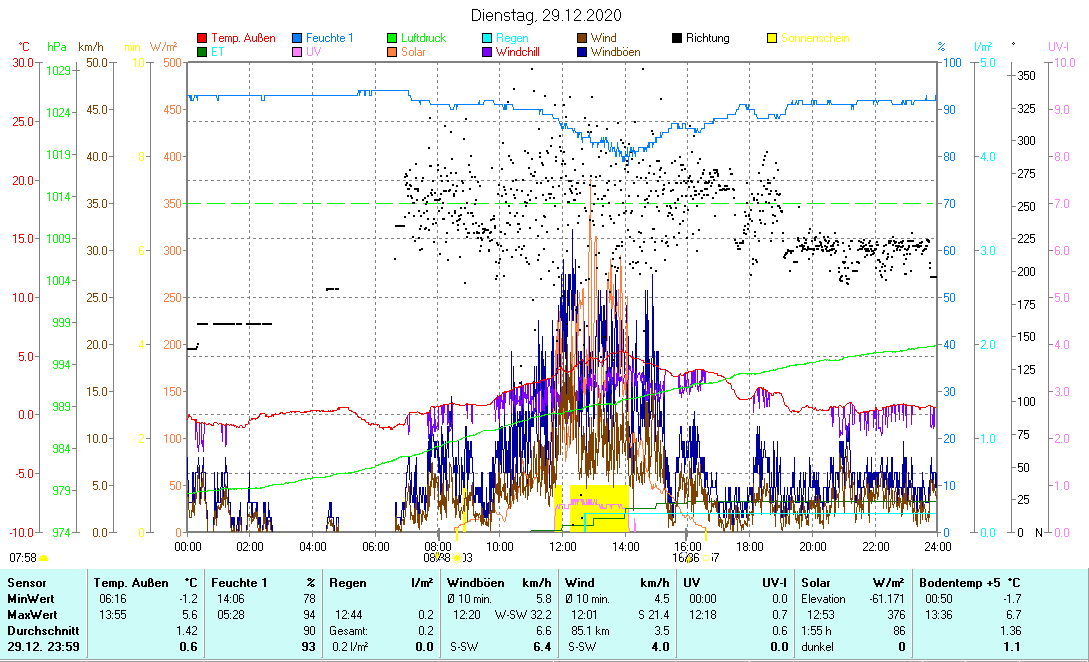Click the dark blue Windböen legend swatch
Viewport: 1089px width, 662px height.
583,52
